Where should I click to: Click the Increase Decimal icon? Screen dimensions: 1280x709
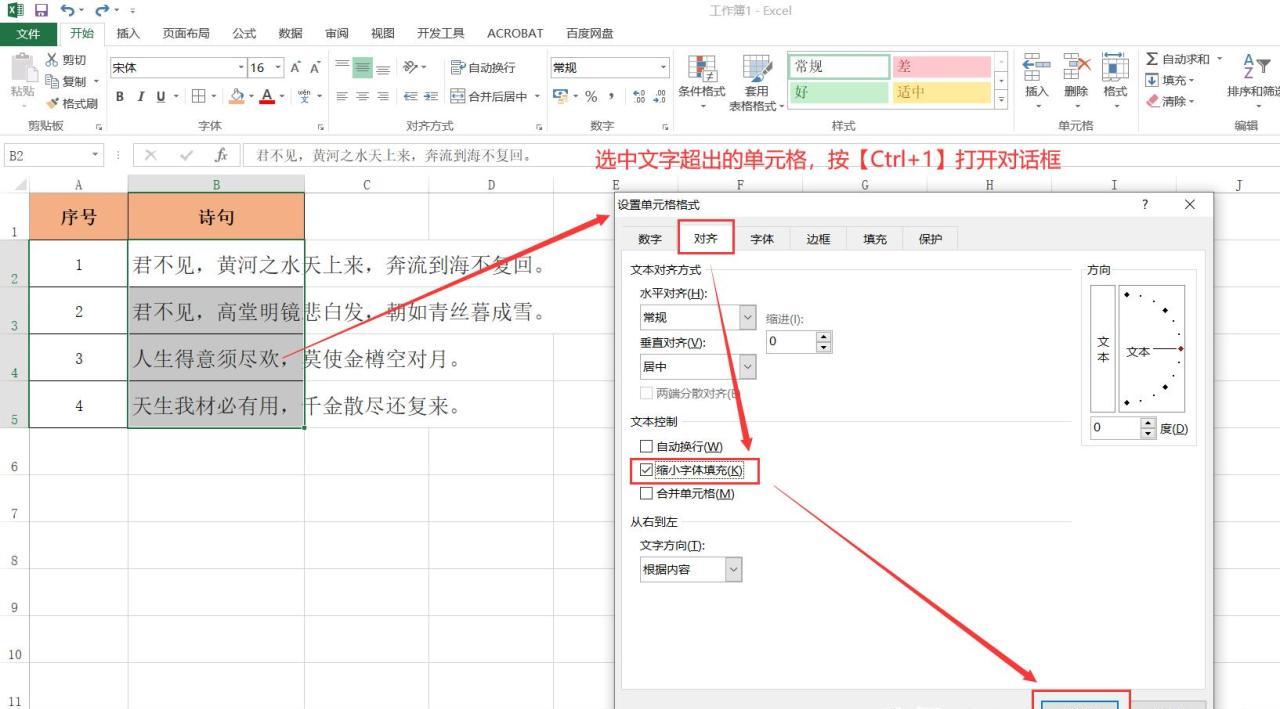(x=640, y=96)
